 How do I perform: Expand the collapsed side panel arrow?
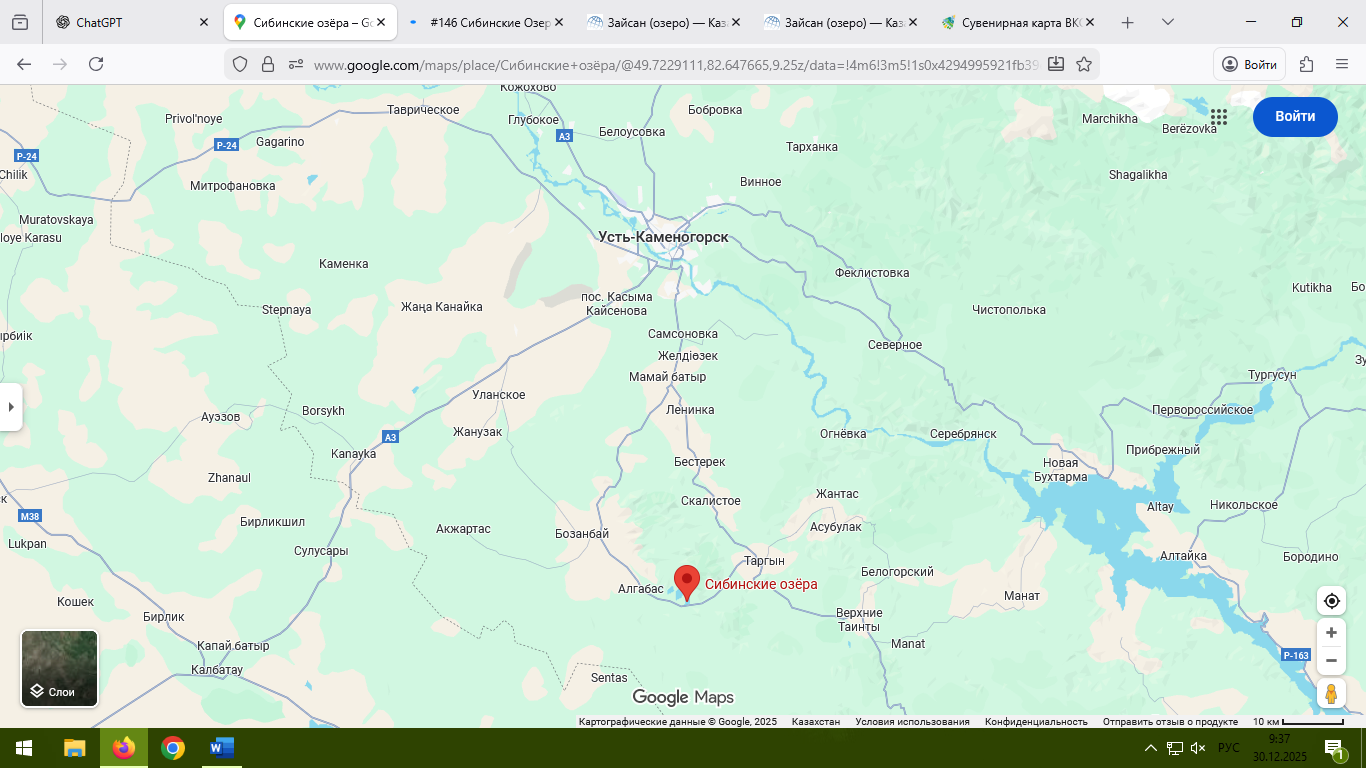coord(11,407)
